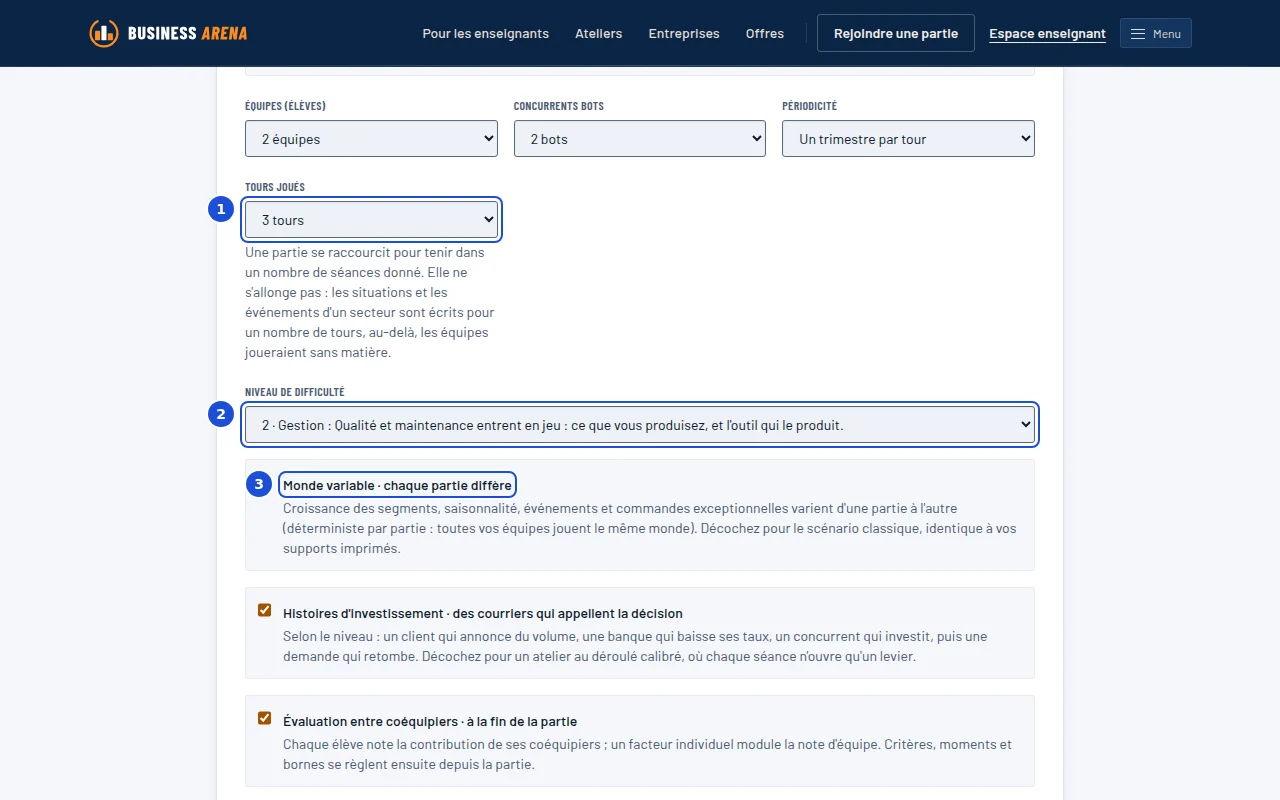This screenshot has width=1280, height=800.
Task: Click the 'TOURS JOUÉS' field label
Action: point(275,187)
